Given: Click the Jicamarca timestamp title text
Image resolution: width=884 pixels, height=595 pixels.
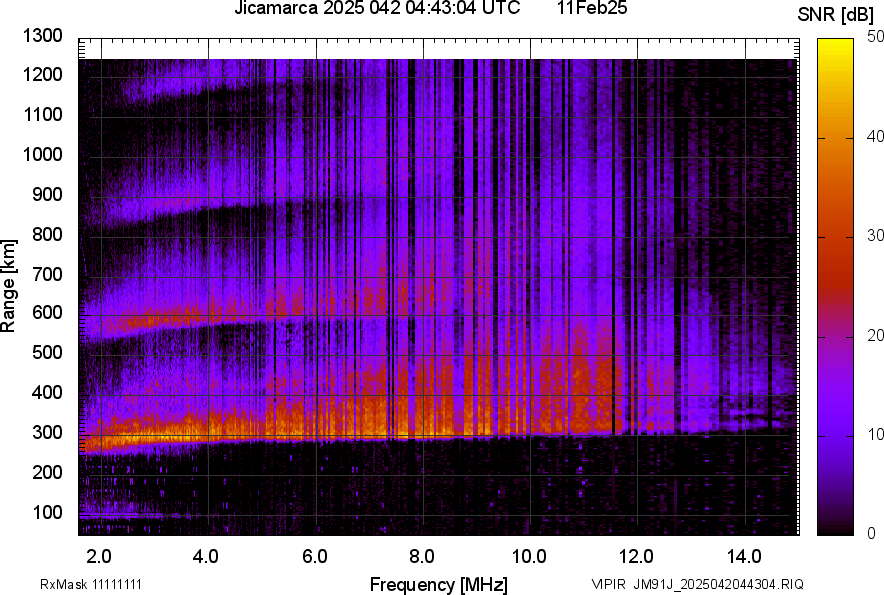Looking at the screenshot, I should click(376, 9).
